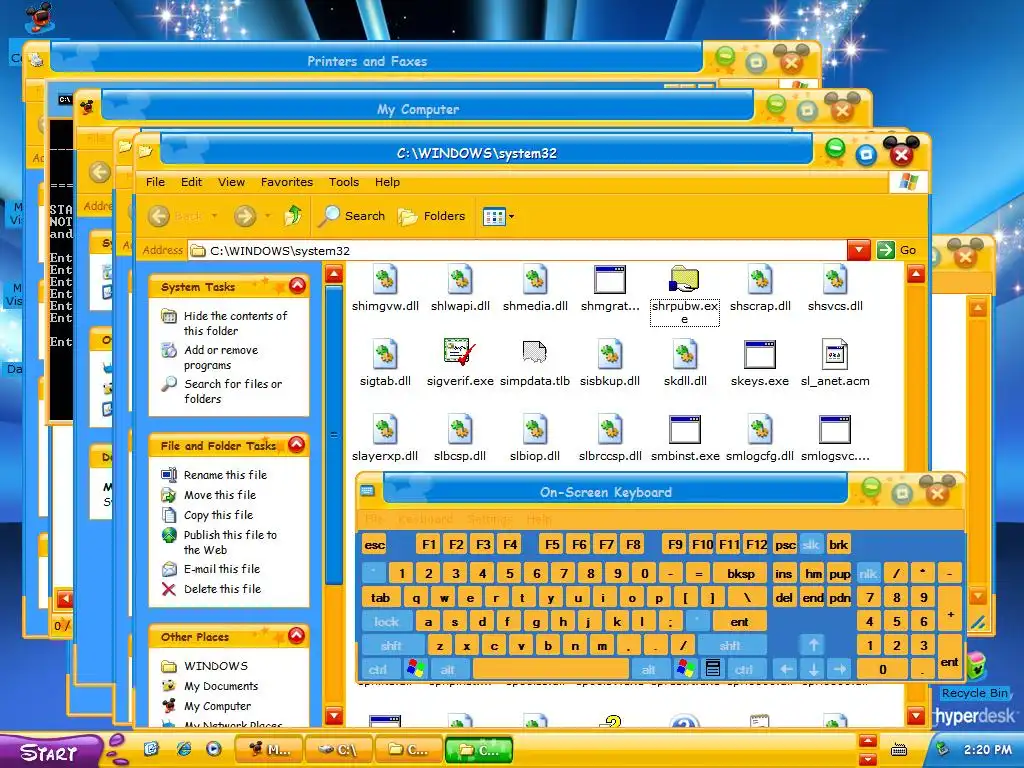Switch to the C:\ command prompt taskbar button
Viewport: 1024px width, 768px height.
tap(338, 750)
